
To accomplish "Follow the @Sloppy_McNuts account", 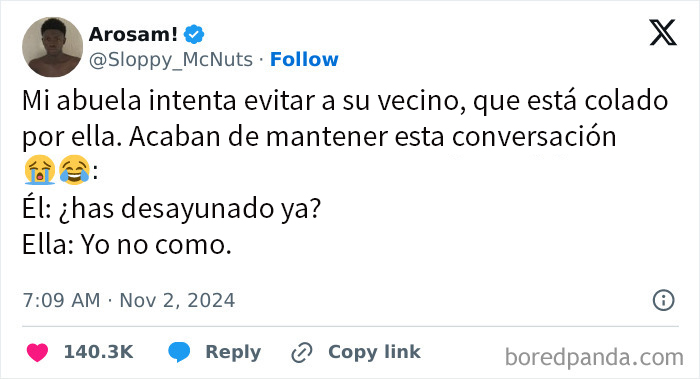I will (x=304, y=59).
